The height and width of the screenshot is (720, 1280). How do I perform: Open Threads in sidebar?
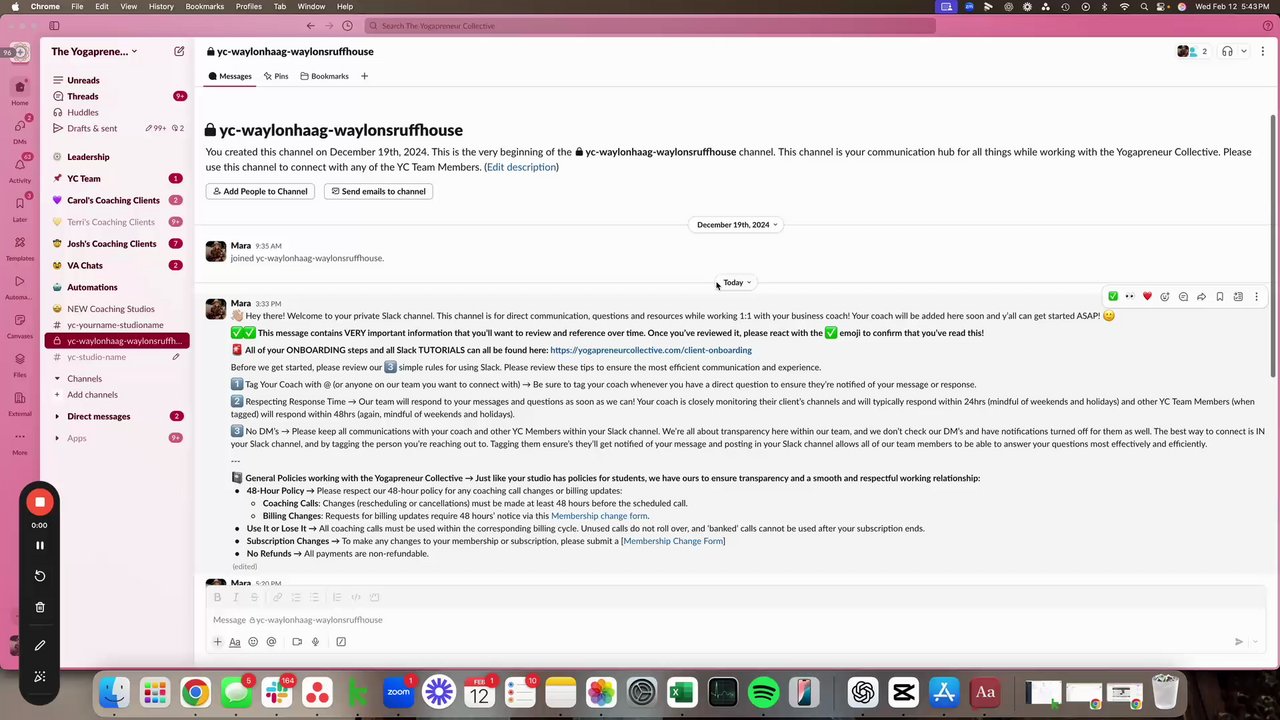coord(82,96)
